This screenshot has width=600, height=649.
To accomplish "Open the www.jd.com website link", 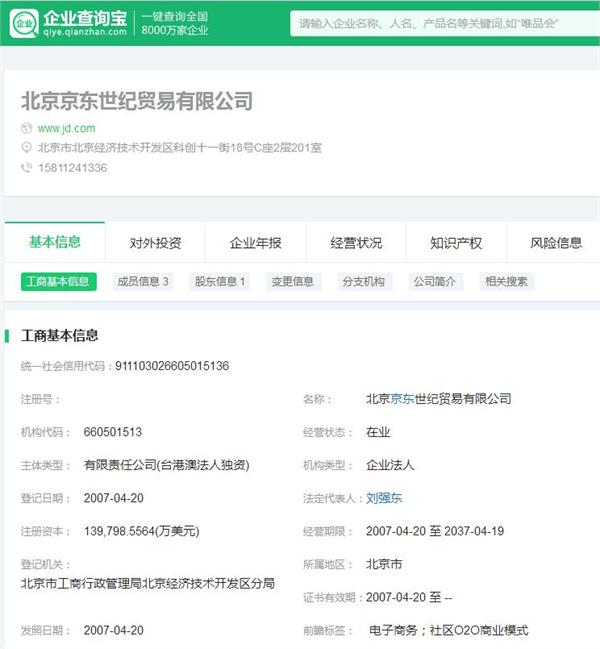I will [x=67, y=128].
